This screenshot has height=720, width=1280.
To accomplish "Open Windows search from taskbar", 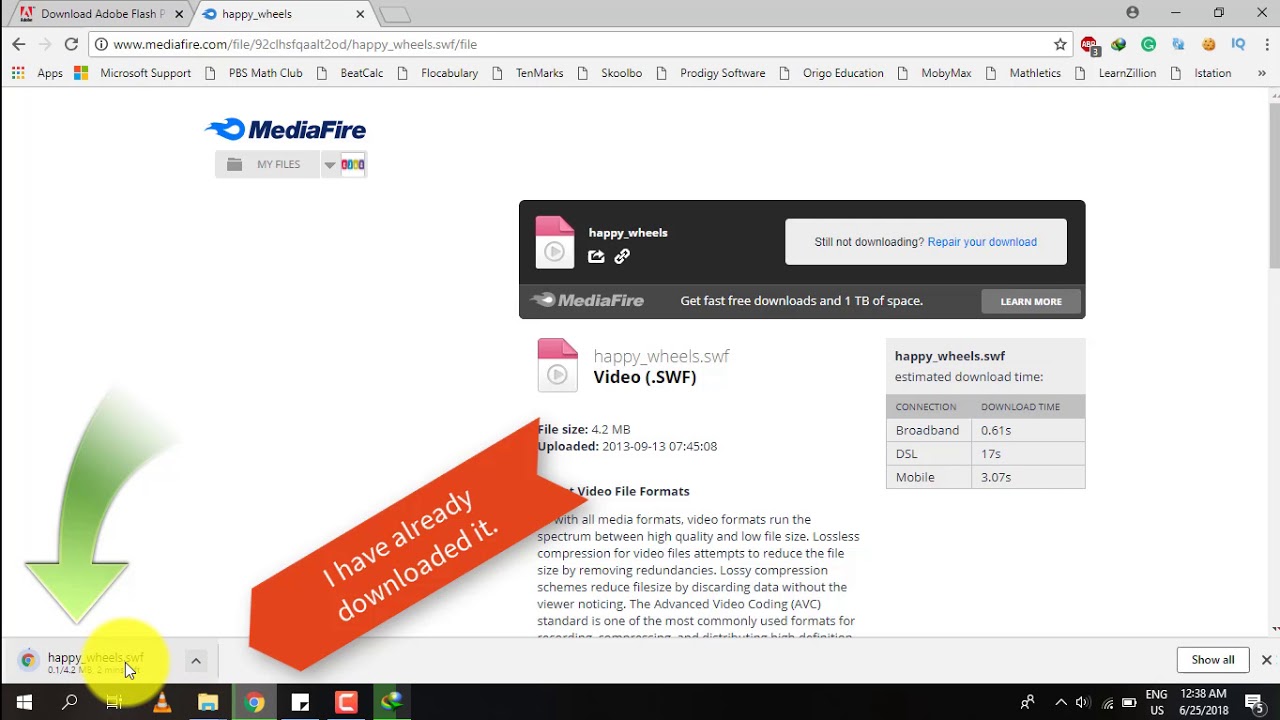I will 69,702.
